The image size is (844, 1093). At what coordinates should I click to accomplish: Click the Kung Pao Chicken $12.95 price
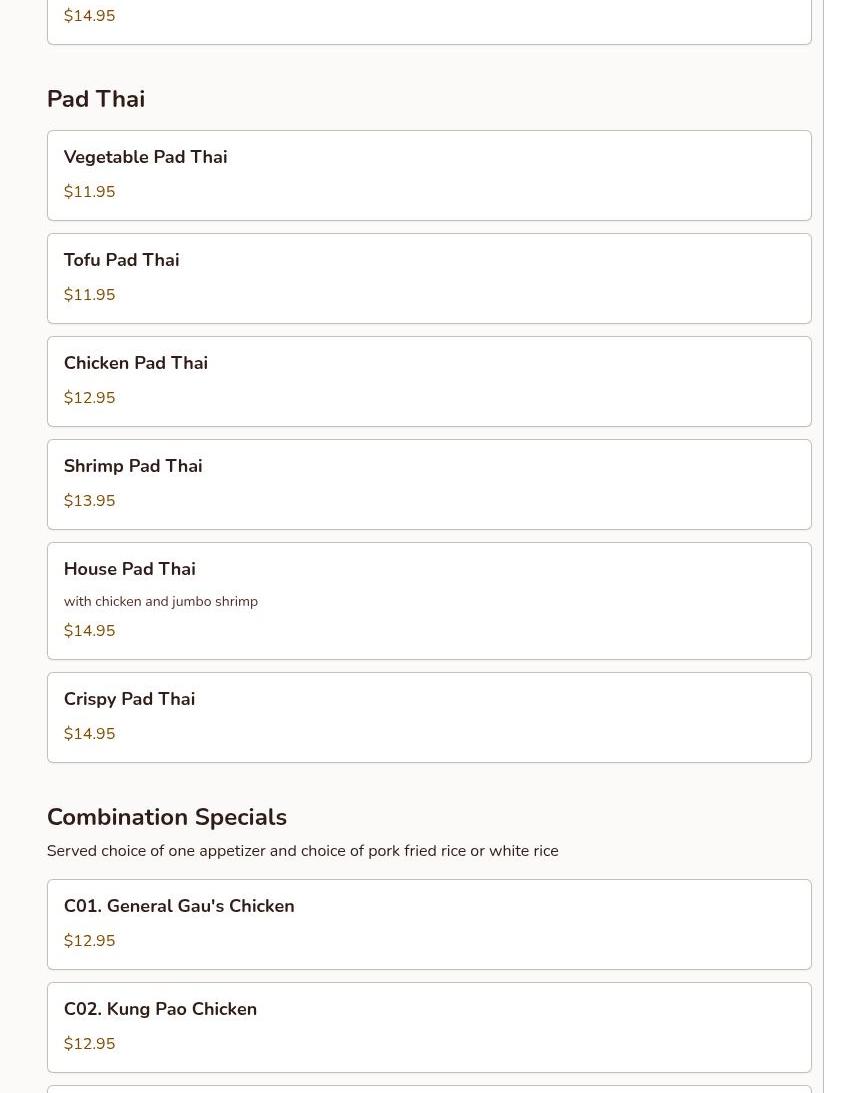coord(89,1044)
